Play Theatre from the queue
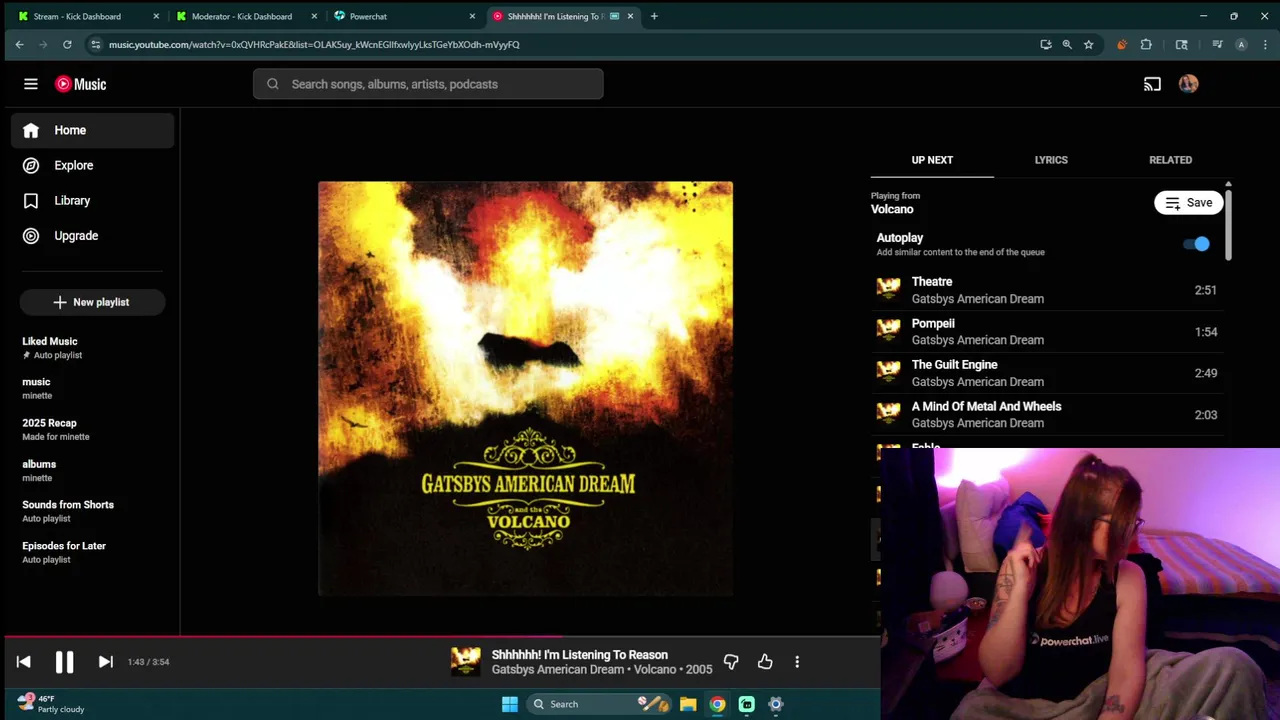The width and height of the screenshot is (1280, 720). [x=1047, y=290]
